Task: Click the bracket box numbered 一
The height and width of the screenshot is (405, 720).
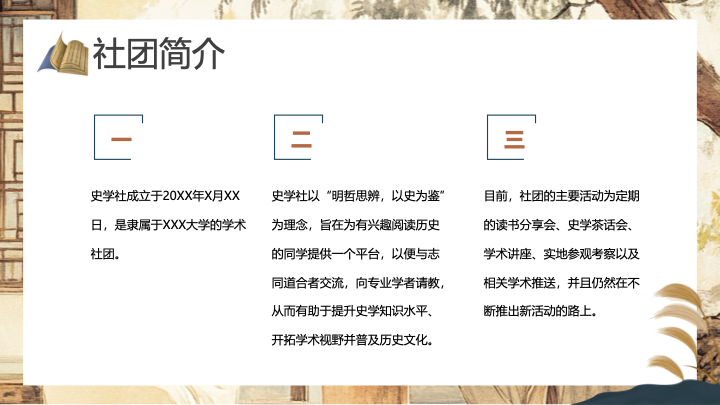Action: [x=118, y=137]
